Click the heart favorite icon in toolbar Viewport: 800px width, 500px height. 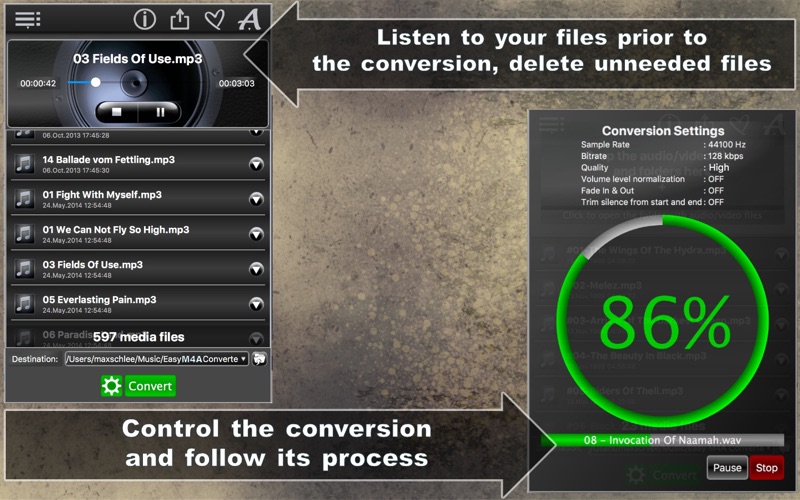click(214, 19)
